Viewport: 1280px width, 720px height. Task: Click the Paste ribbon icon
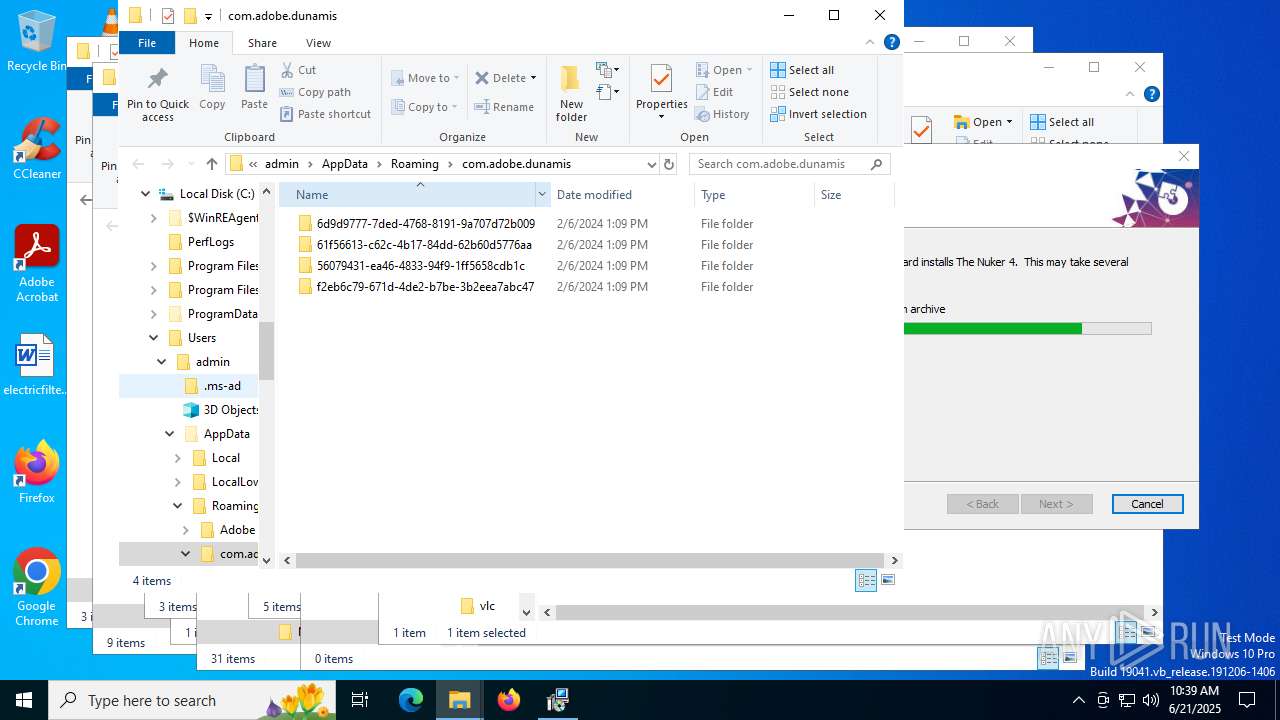tap(254, 87)
